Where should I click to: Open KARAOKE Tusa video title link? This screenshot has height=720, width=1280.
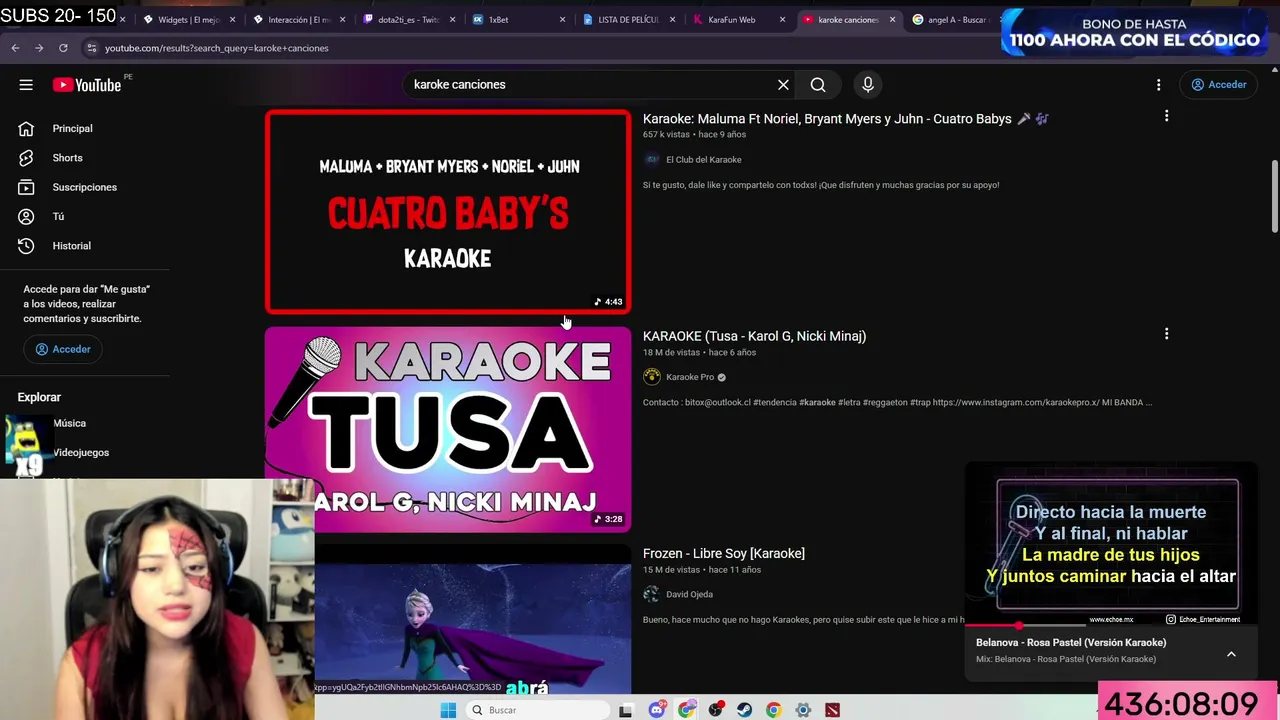[754, 336]
